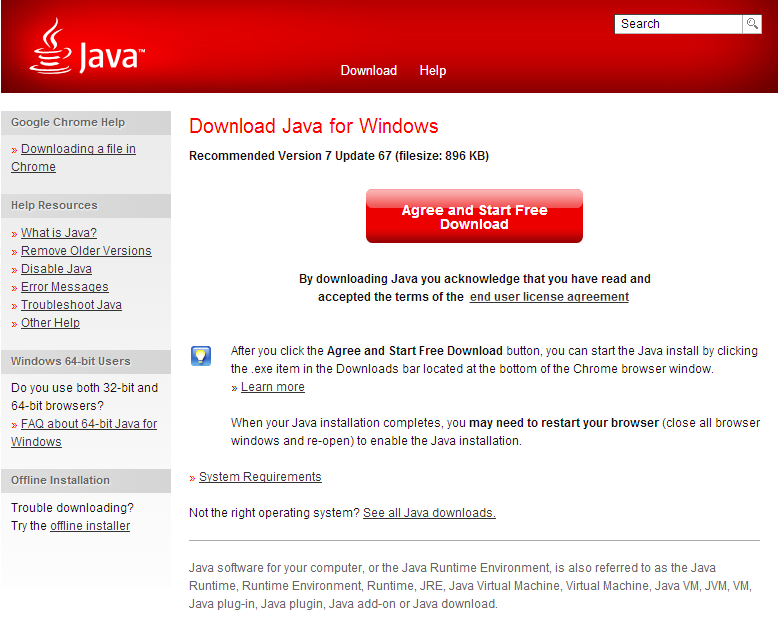Click the Offline Installation section header
Image resolution: width=778 pixels, height=624 pixels.
(x=86, y=481)
